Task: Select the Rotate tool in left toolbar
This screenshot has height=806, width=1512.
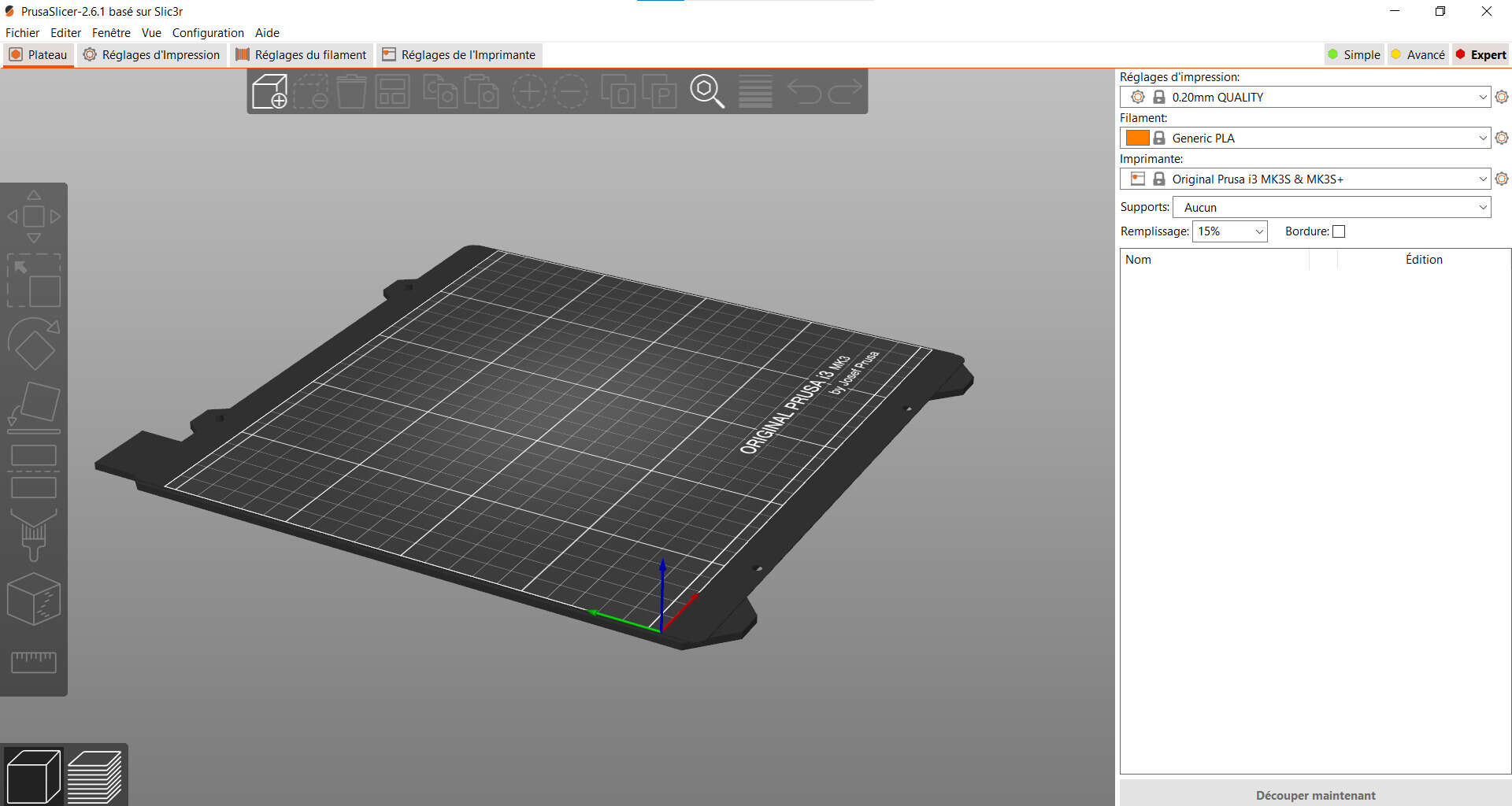Action: 34,344
